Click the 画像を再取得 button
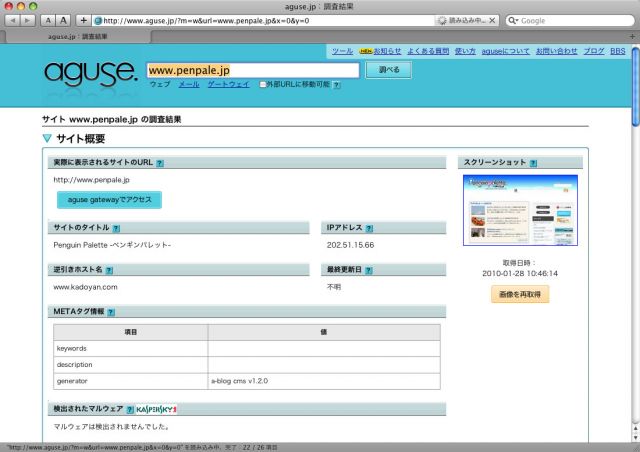This screenshot has width=640, height=452. point(520,294)
